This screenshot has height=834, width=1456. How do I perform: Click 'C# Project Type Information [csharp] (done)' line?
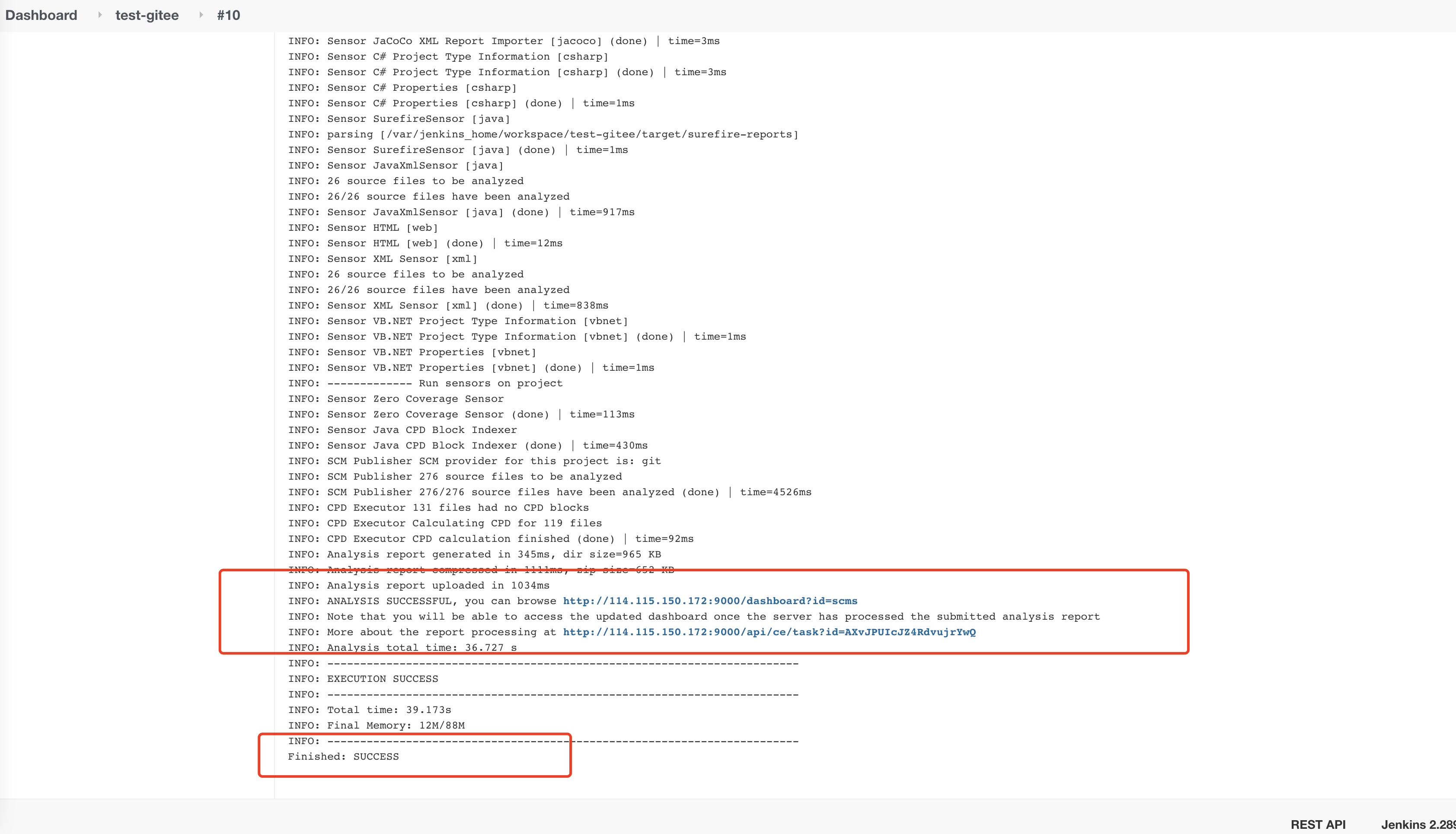(x=507, y=72)
